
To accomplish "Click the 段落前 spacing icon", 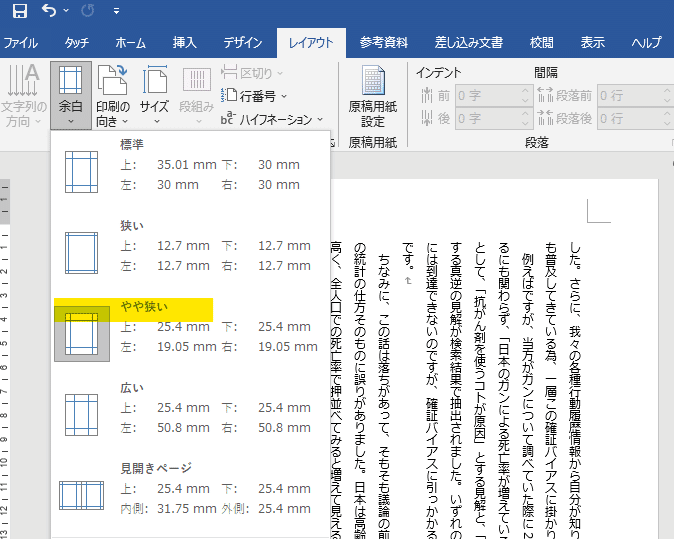I will (545, 95).
